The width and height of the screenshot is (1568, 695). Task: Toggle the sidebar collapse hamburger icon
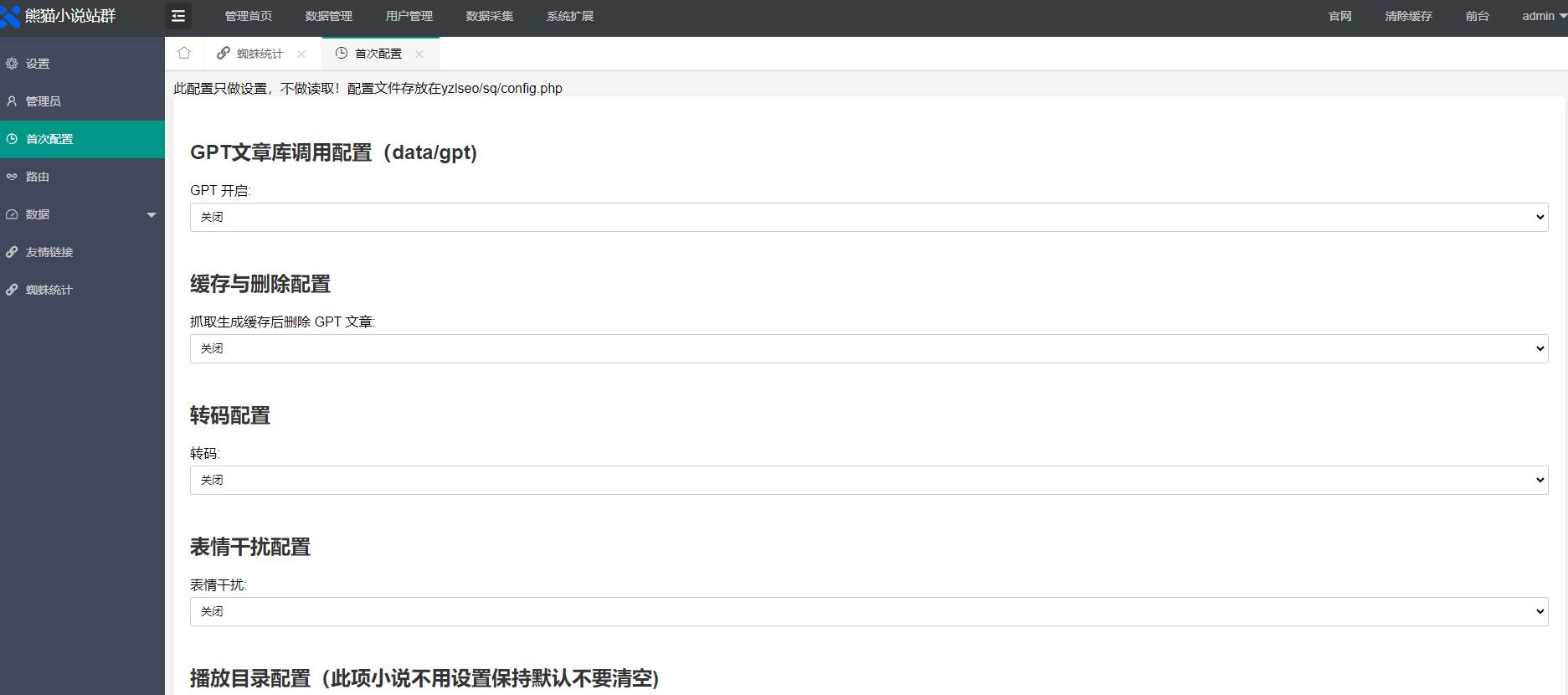pyautogui.click(x=178, y=16)
